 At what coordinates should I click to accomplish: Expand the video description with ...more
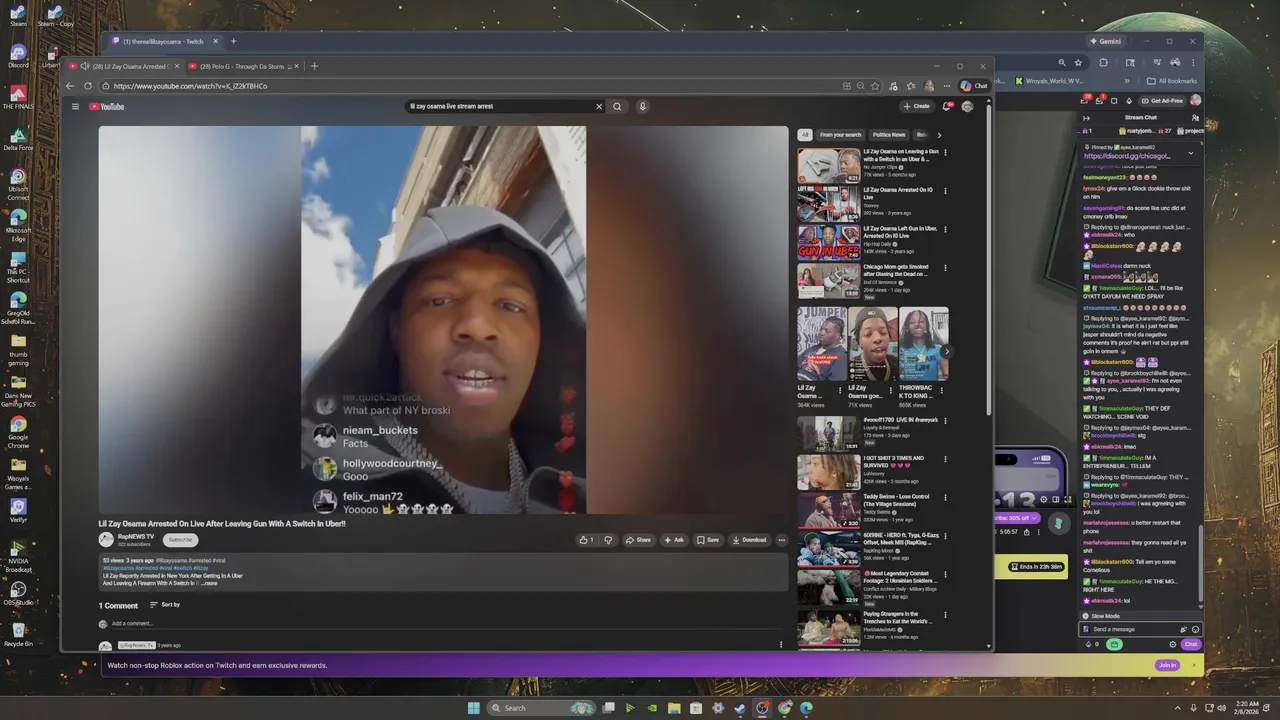click(208, 583)
